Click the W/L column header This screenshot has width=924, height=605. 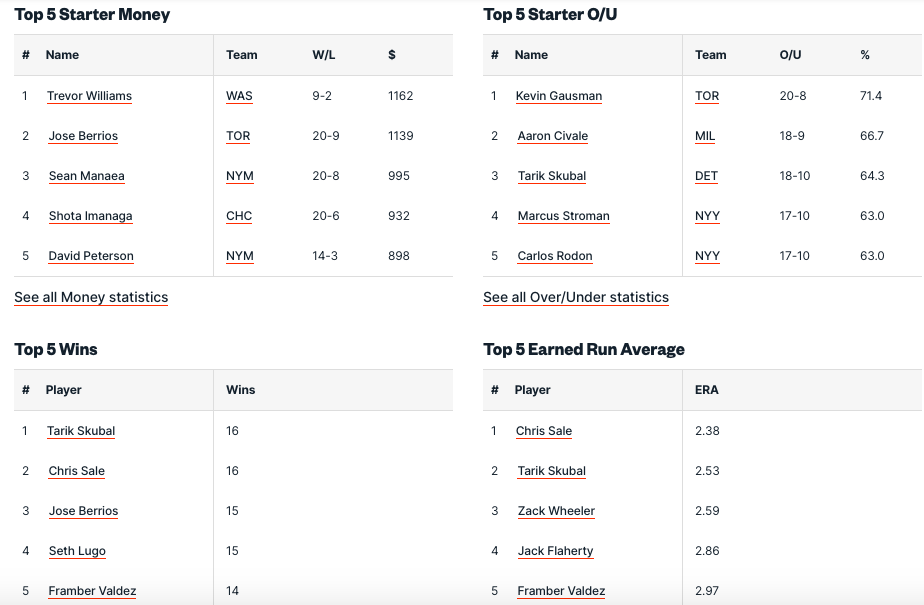pyautogui.click(x=324, y=55)
